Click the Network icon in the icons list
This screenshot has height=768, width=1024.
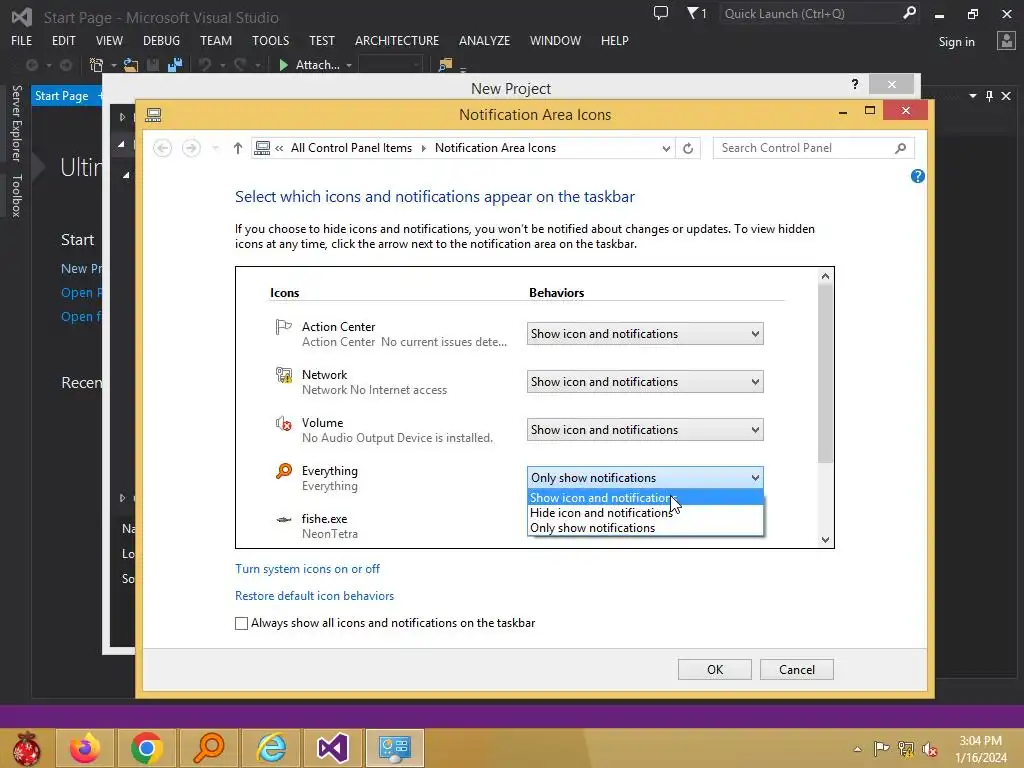283,375
